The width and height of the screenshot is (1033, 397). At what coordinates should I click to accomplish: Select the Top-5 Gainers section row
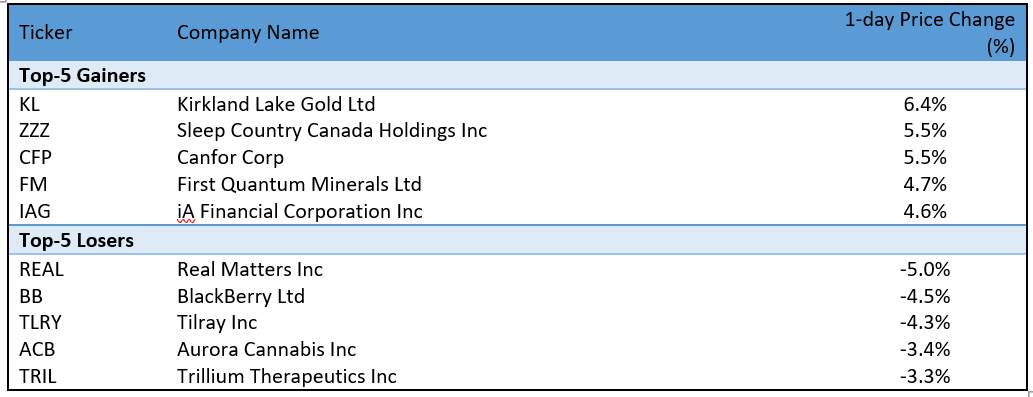click(516, 76)
